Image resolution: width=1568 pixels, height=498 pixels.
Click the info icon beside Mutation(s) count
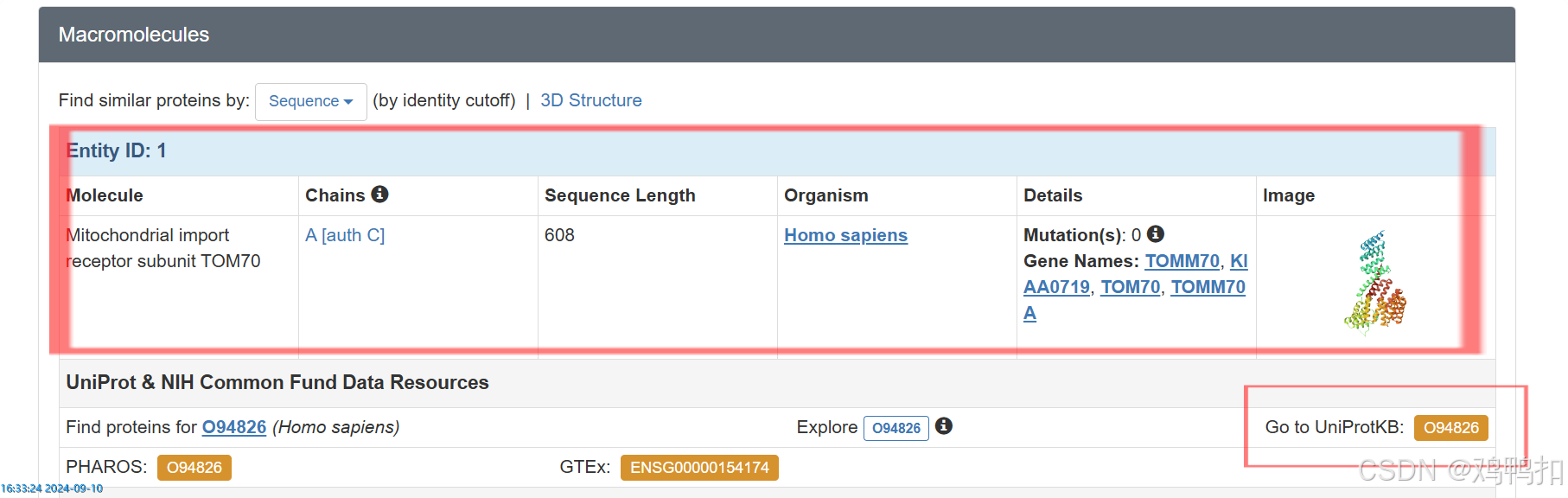(x=1156, y=234)
